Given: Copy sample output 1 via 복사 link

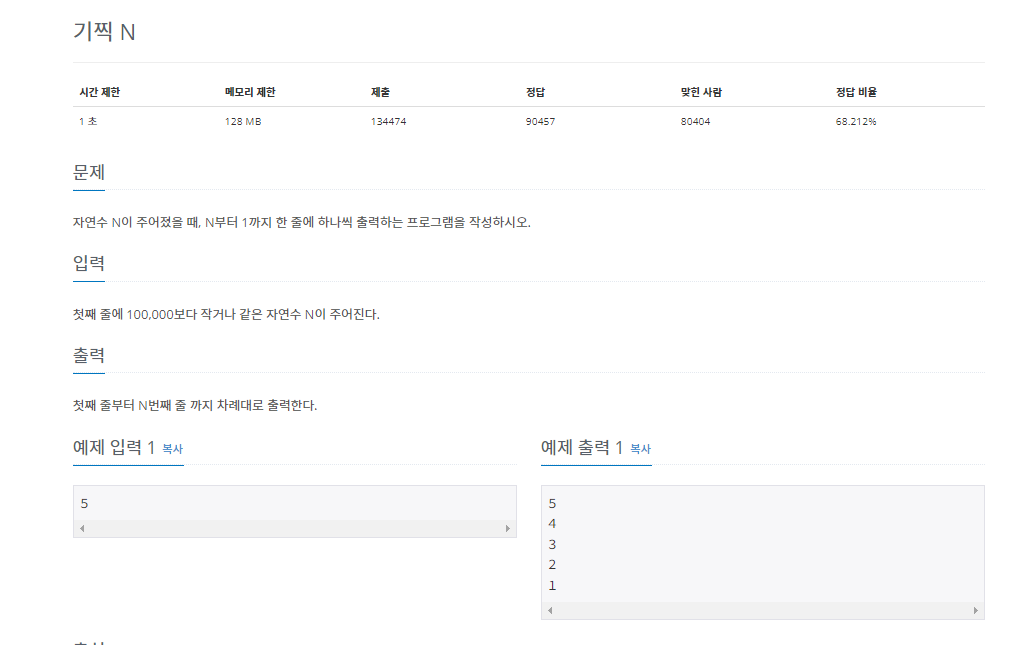Looking at the screenshot, I should (x=640, y=449).
